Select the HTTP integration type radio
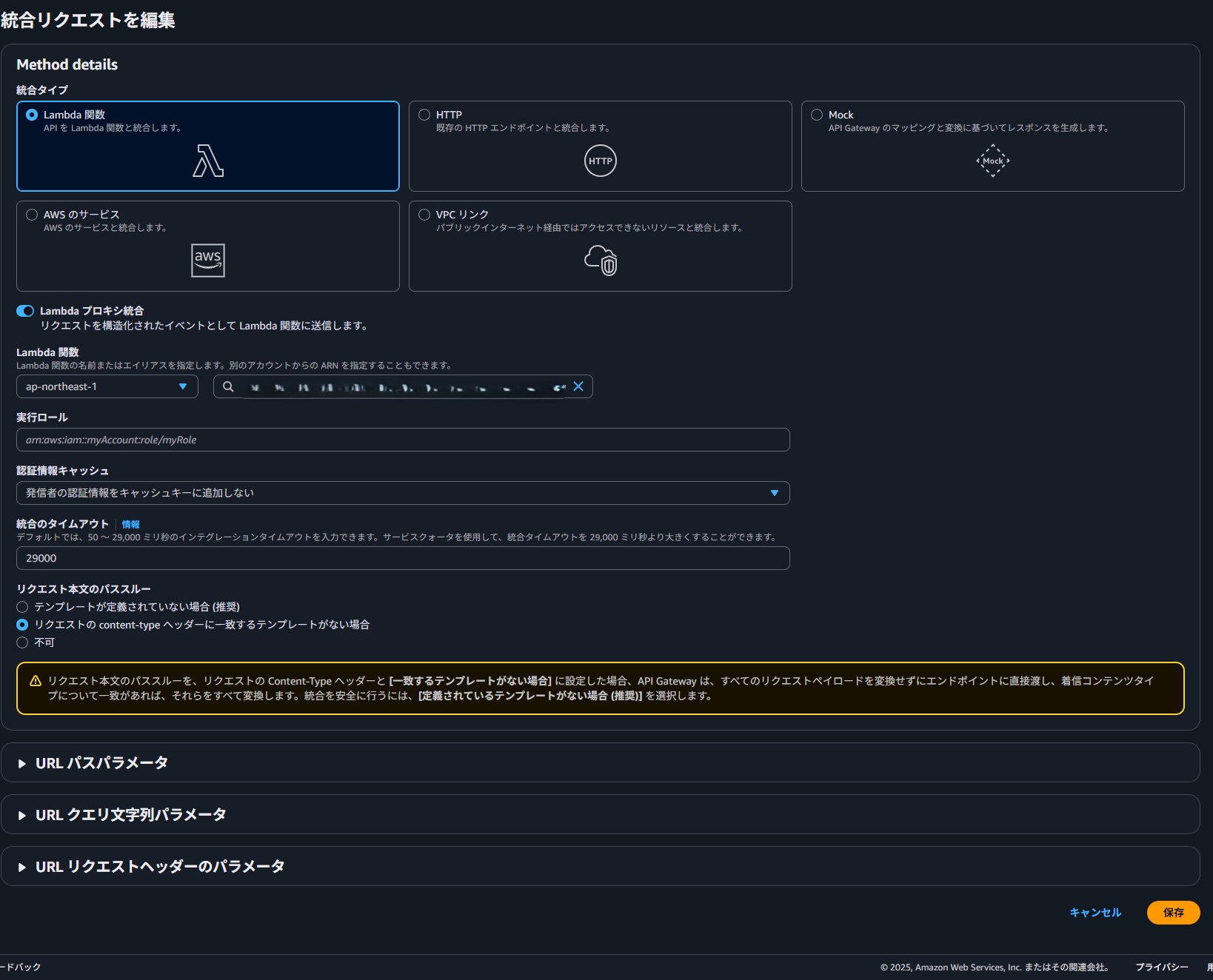The image size is (1213, 980). click(x=424, y=115)
